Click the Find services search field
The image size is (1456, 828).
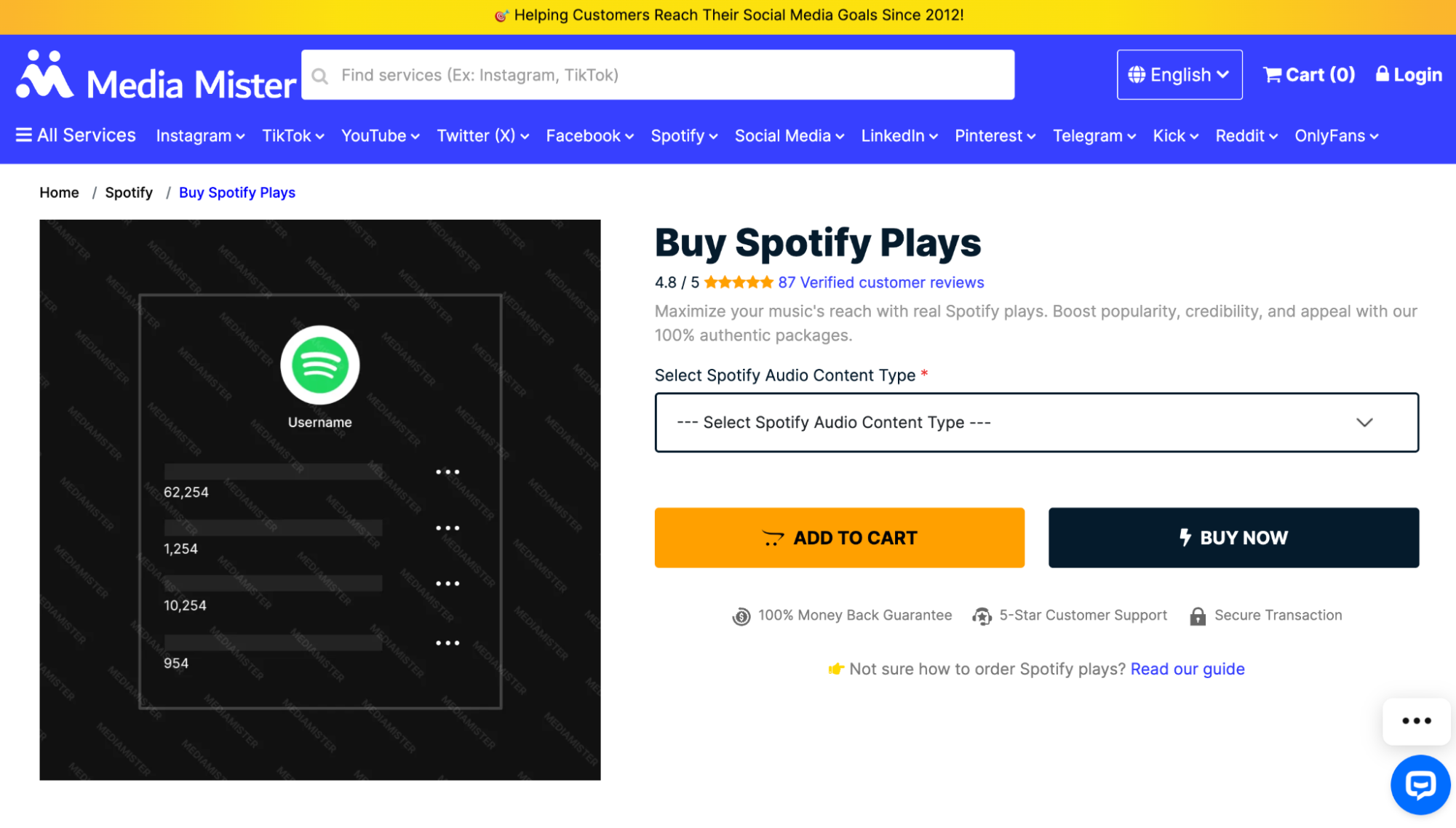click(x=669, y=76)
